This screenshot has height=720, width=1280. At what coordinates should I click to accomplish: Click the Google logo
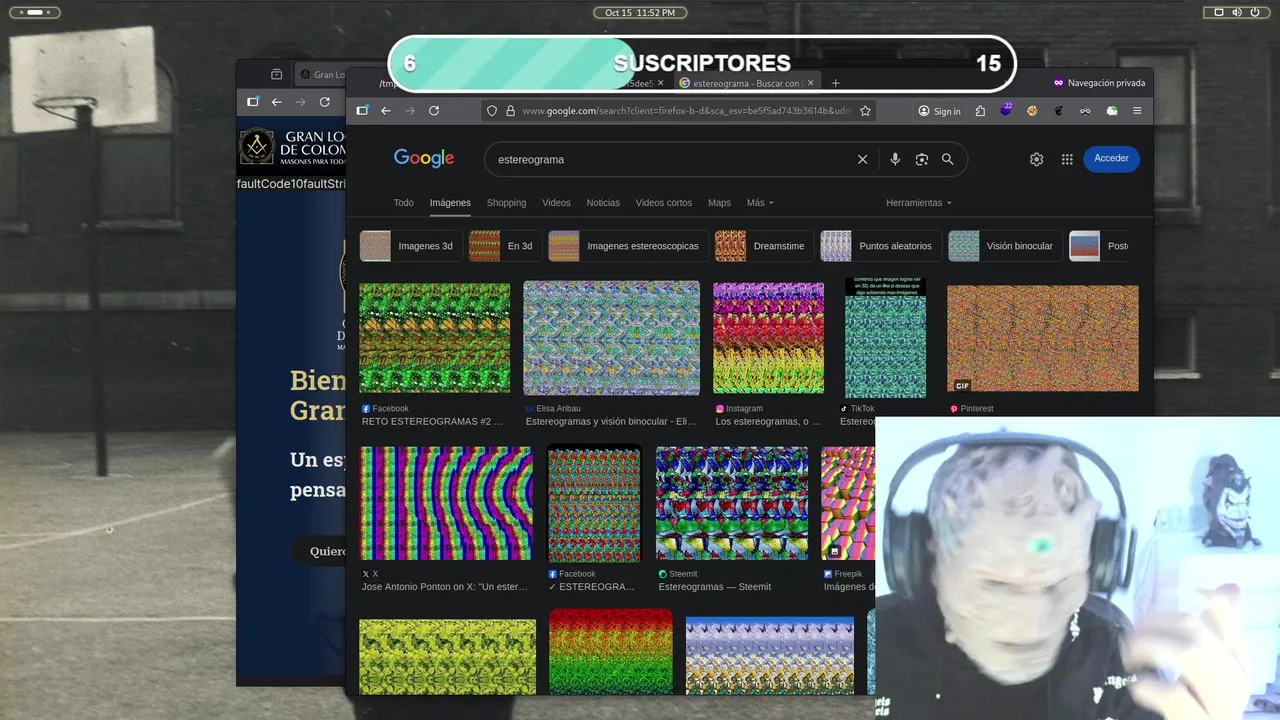coord(424,158)
